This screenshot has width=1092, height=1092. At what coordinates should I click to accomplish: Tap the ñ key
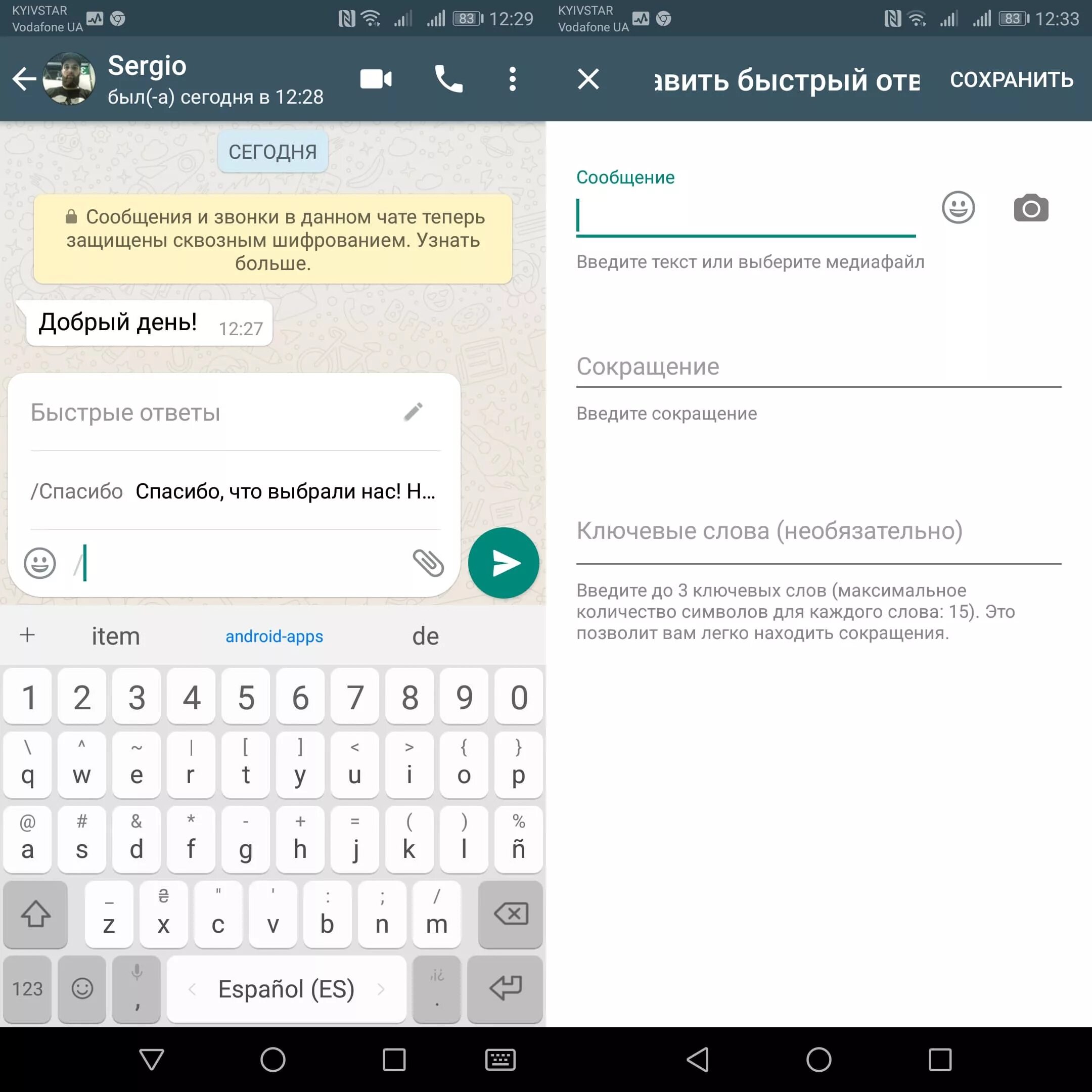coord(518,839)
